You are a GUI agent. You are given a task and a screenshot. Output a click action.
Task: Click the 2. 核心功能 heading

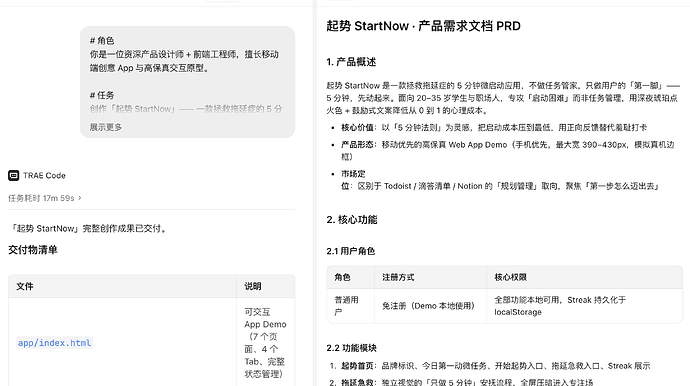[352, 220]
